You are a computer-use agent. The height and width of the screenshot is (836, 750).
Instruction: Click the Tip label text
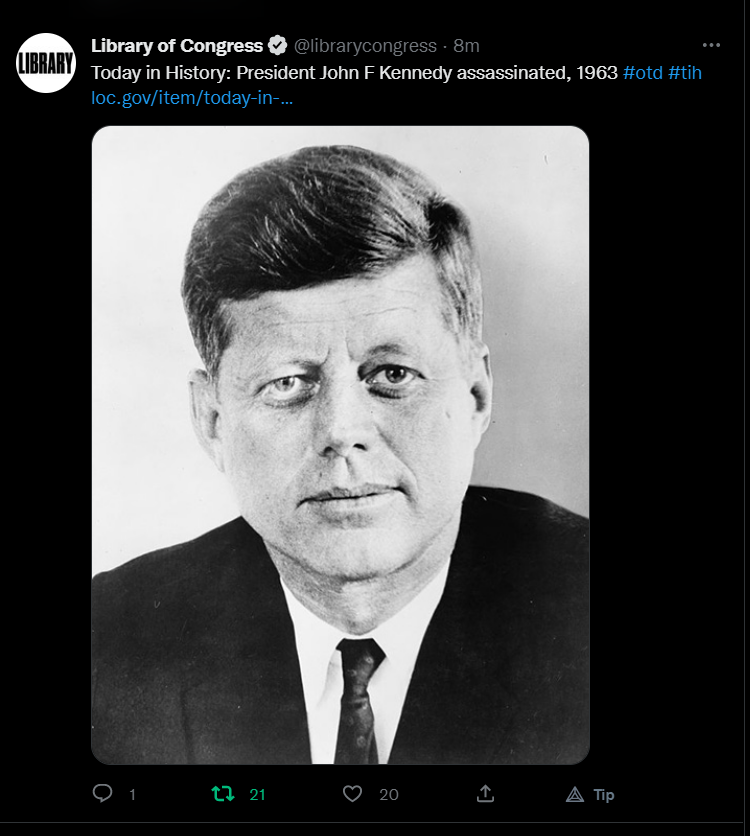pos(604,794)
